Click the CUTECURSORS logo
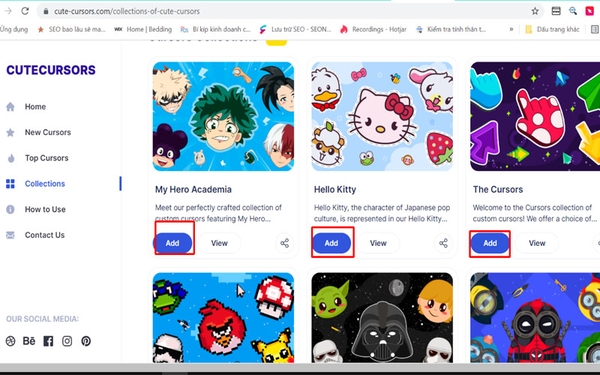Image resolution: width=600 pixels, height=375 pixels. pyautogui.click(x=51, y=70)
